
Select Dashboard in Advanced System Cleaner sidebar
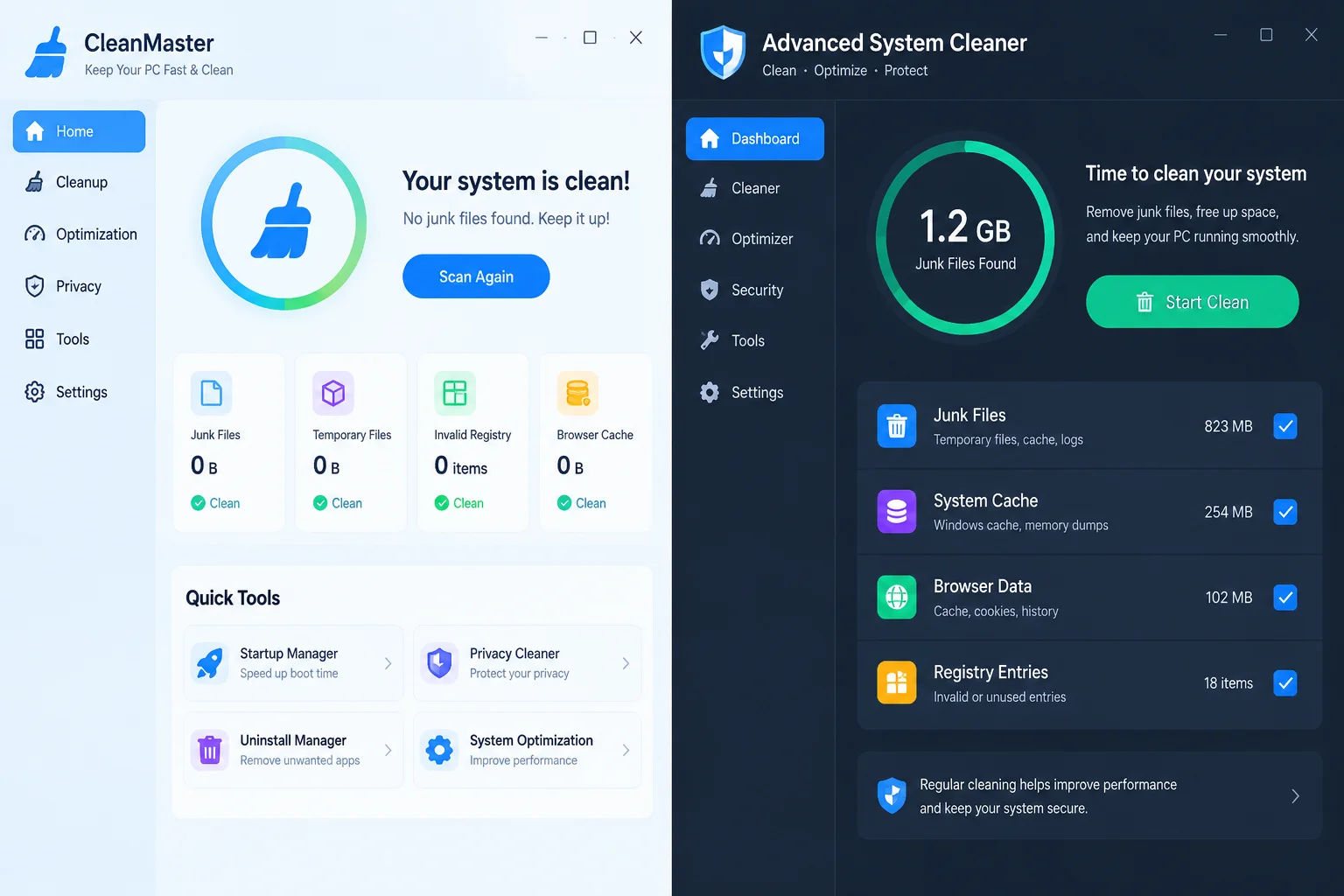[x=755, y=138]
